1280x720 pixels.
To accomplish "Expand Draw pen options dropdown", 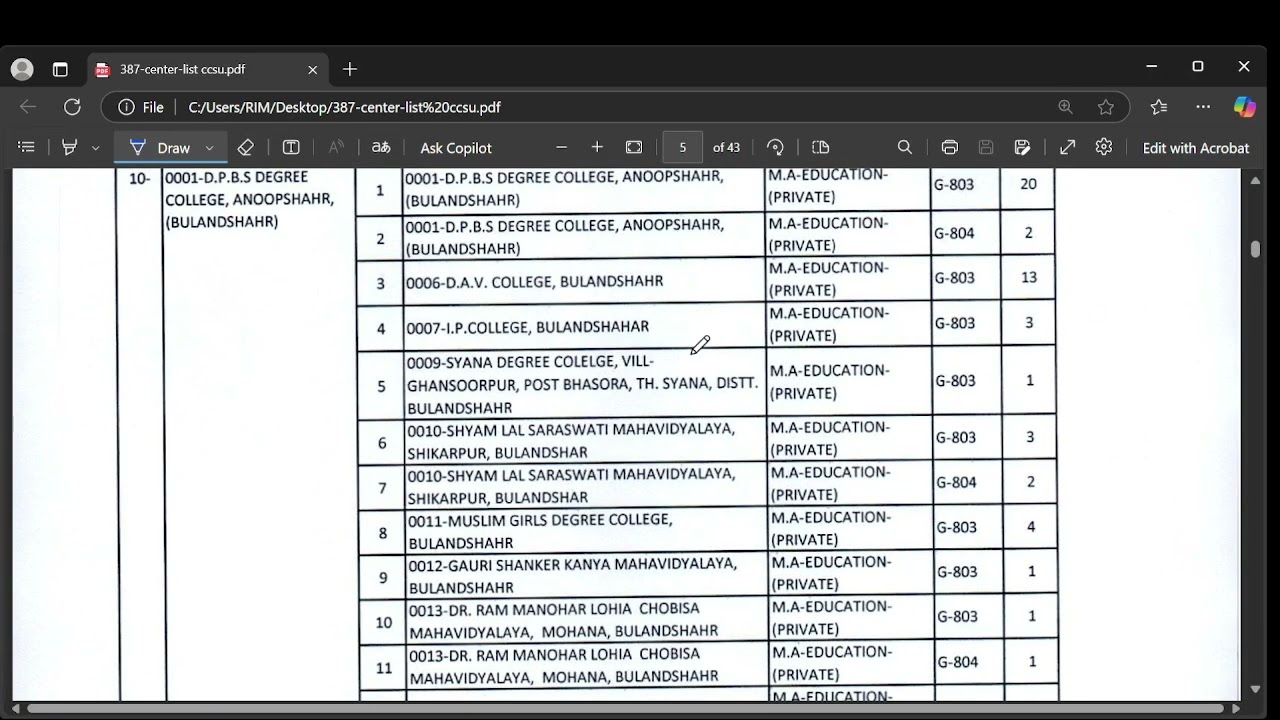I will [x=209, y=148].
